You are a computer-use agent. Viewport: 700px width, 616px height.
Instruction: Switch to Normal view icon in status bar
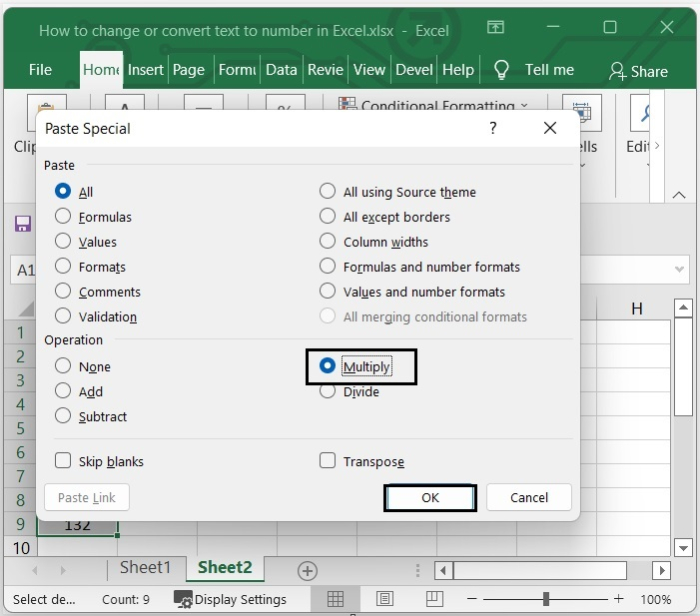click(336, 599)
